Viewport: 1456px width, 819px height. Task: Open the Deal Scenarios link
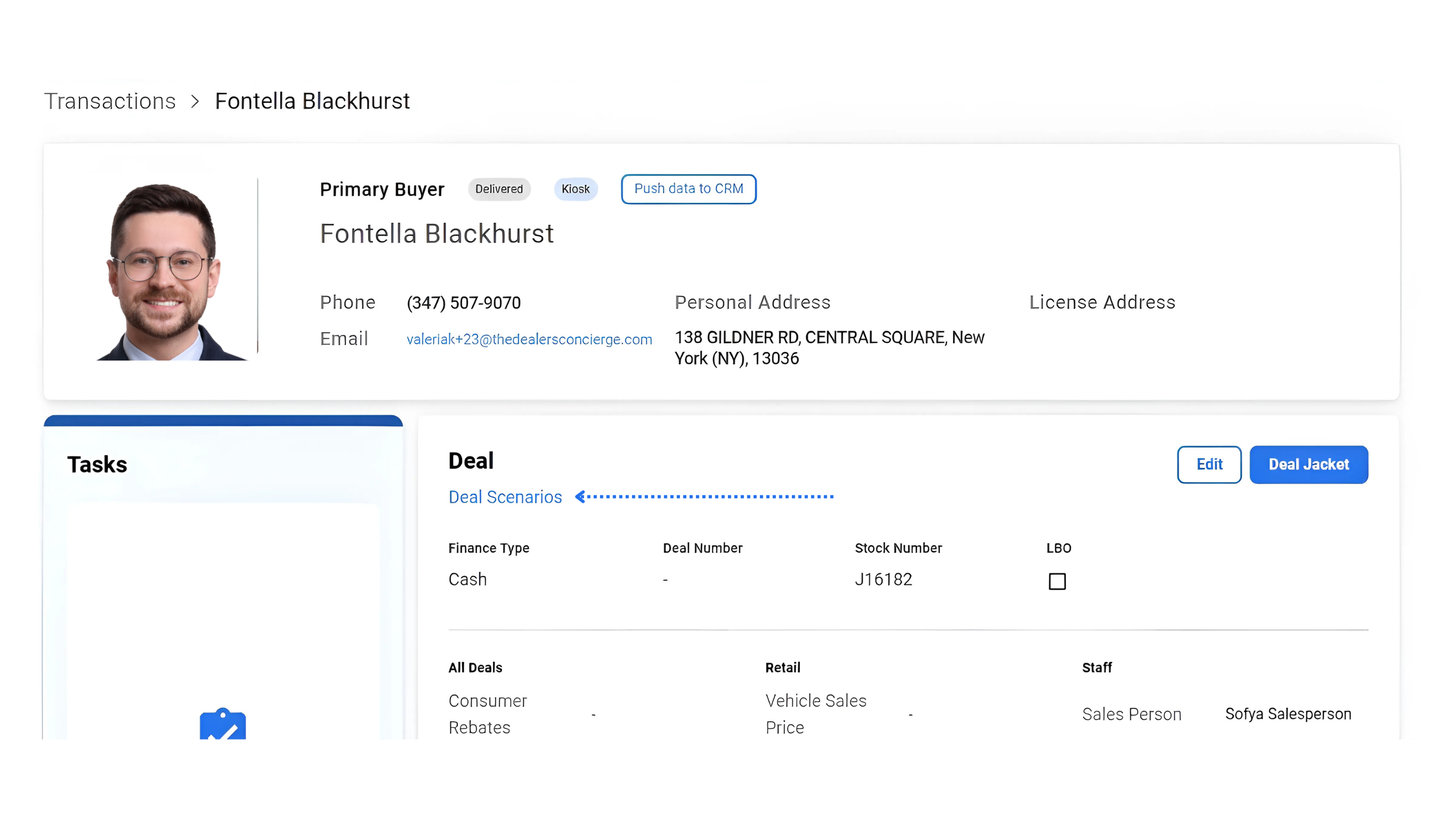(x=505, y=497)
